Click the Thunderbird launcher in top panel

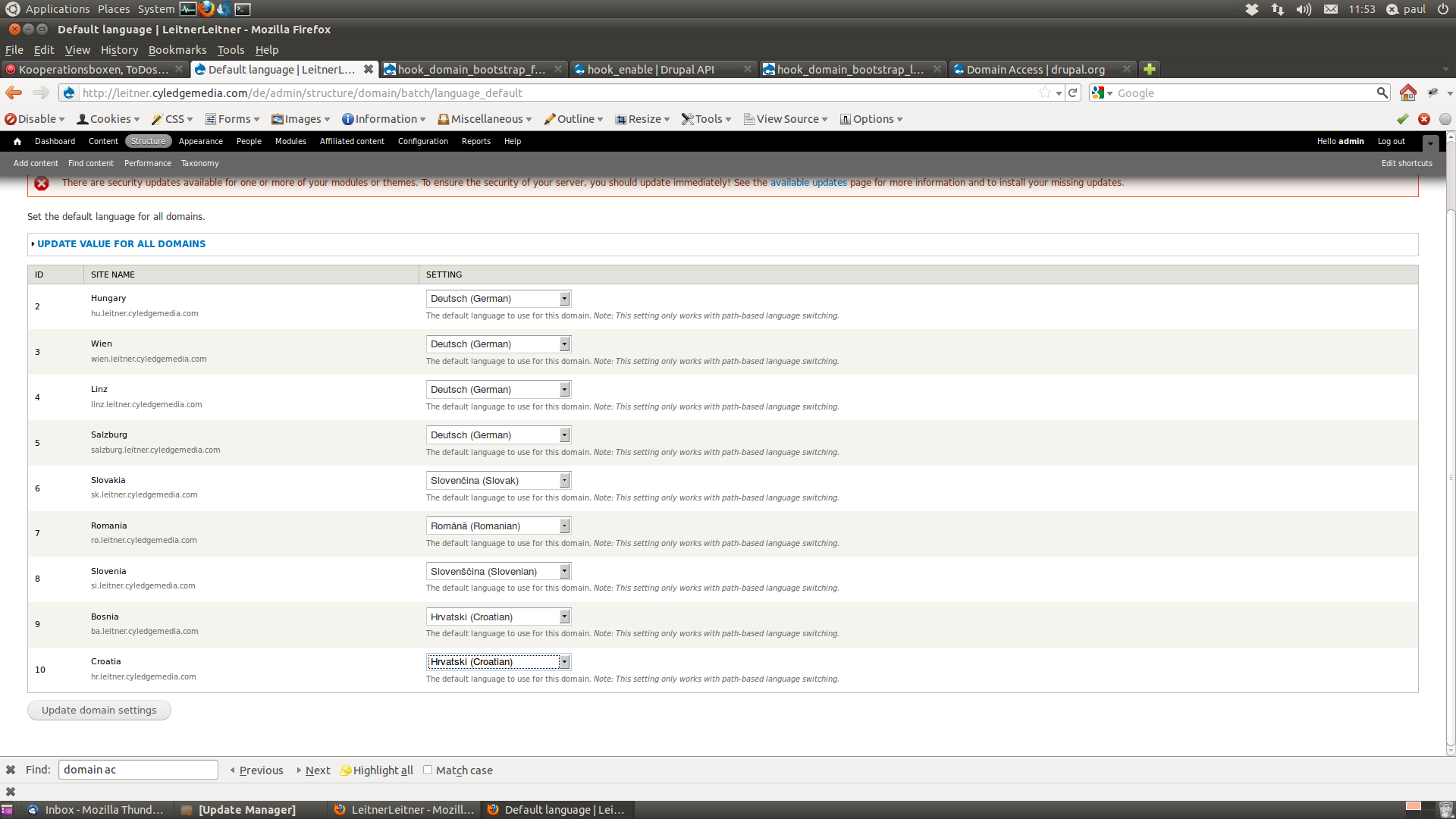[x=224, y=9]
